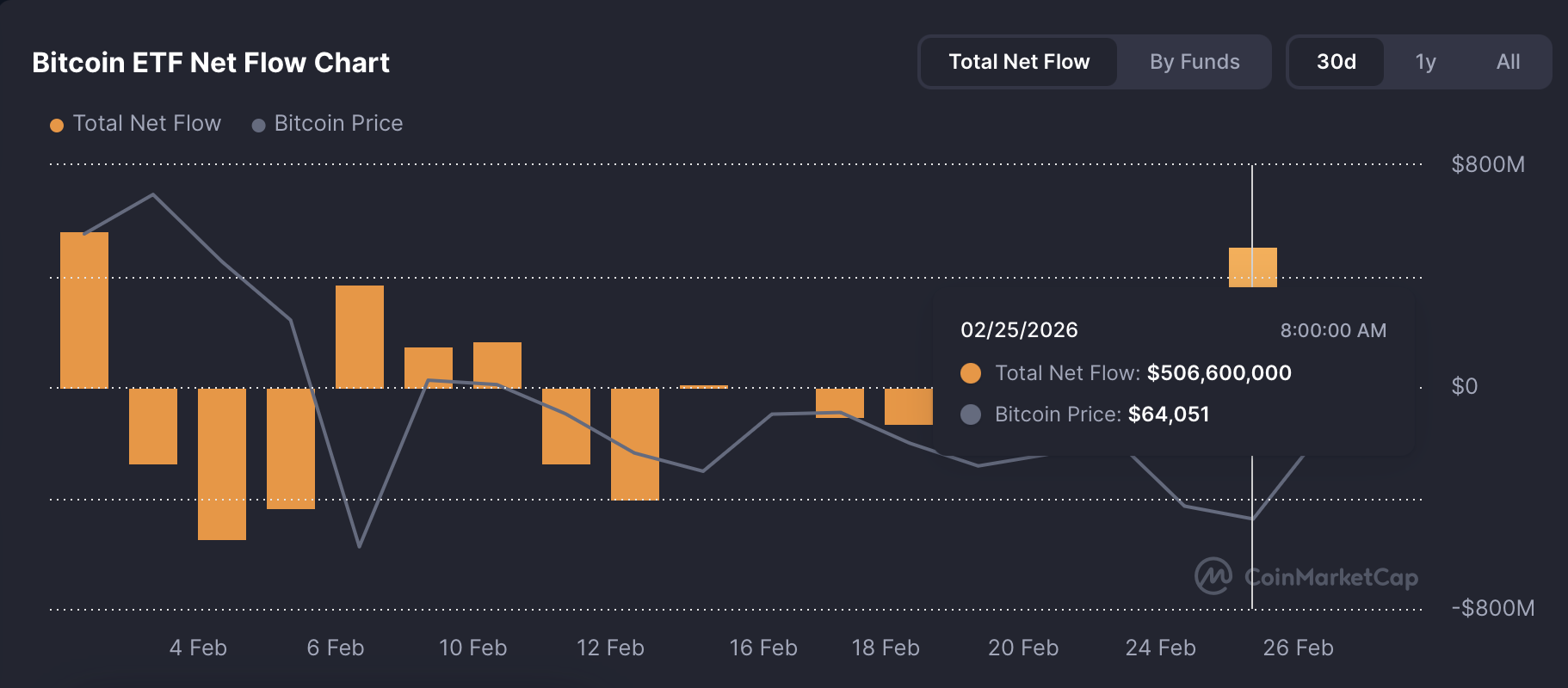Switch the range to 1y
Viewport: 1568px width, 688px height.
(x=1425, y=62)
